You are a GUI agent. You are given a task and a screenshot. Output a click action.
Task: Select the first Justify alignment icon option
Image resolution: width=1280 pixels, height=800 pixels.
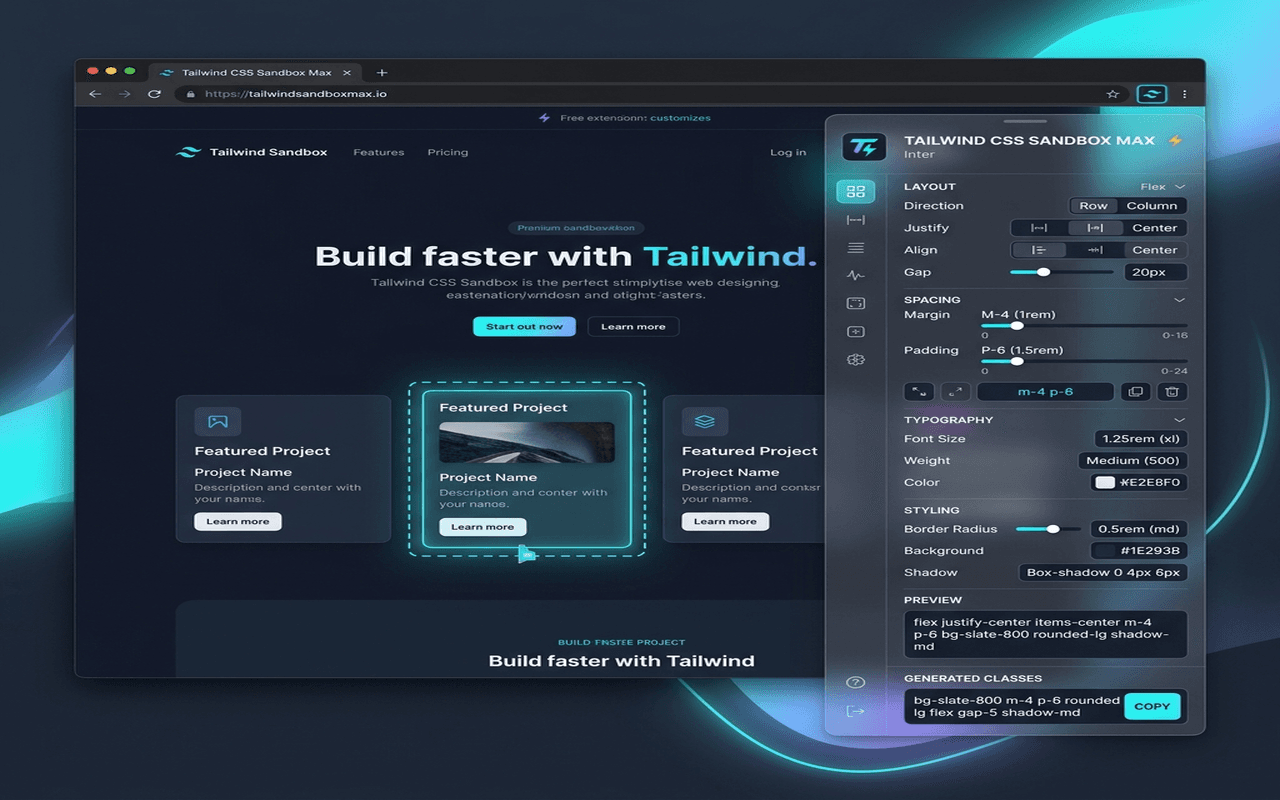(x=1039, y=228)
